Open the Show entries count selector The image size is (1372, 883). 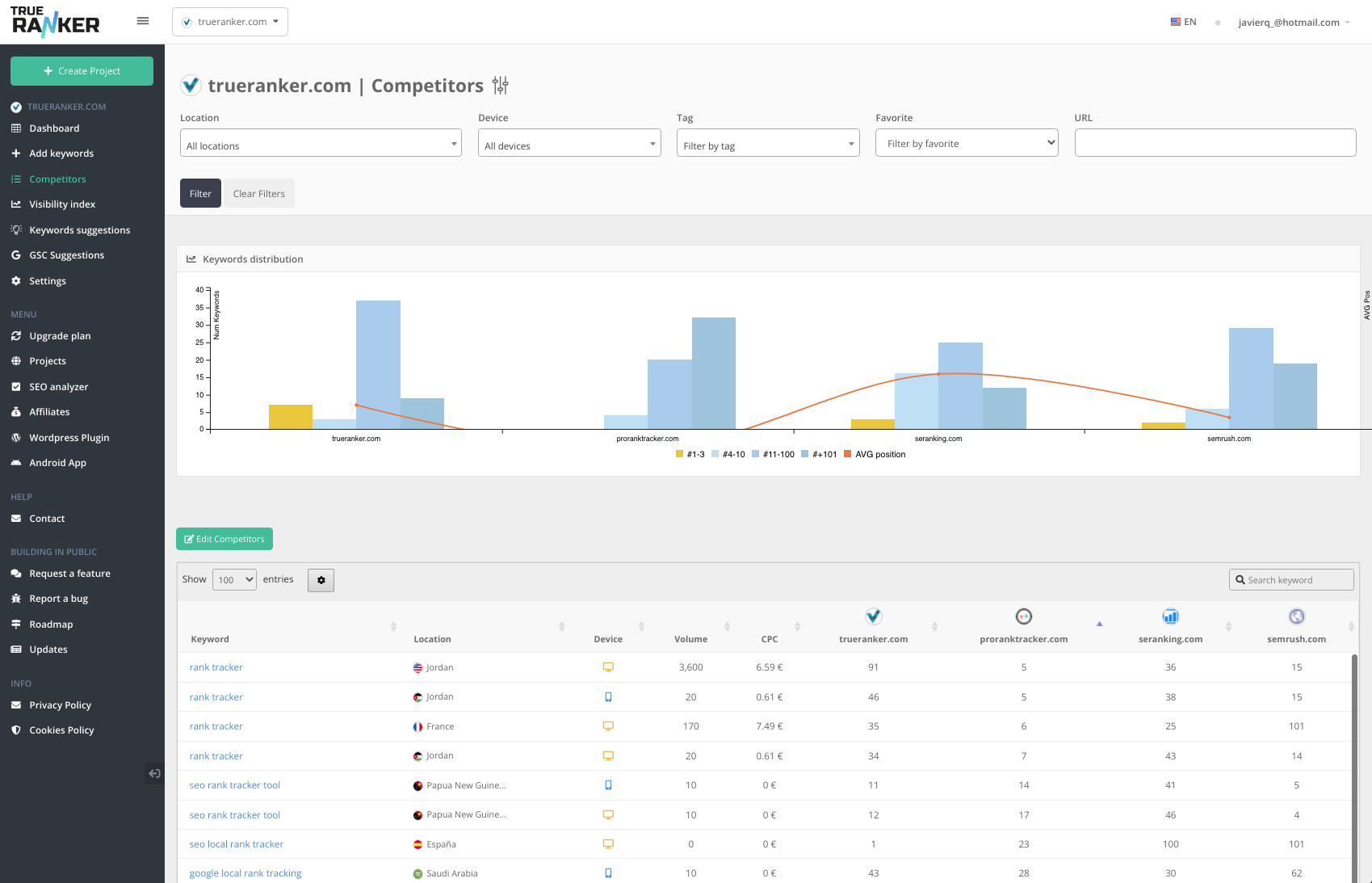pyautogui.click(x=234, y=579)
